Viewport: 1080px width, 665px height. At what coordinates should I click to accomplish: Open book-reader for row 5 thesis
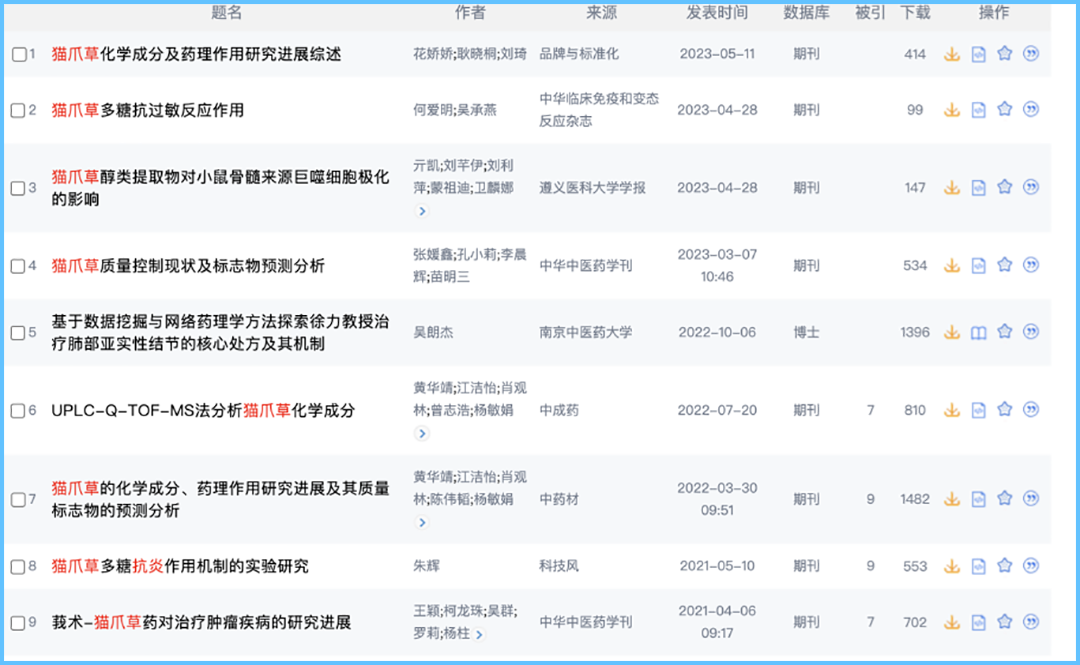978,333
